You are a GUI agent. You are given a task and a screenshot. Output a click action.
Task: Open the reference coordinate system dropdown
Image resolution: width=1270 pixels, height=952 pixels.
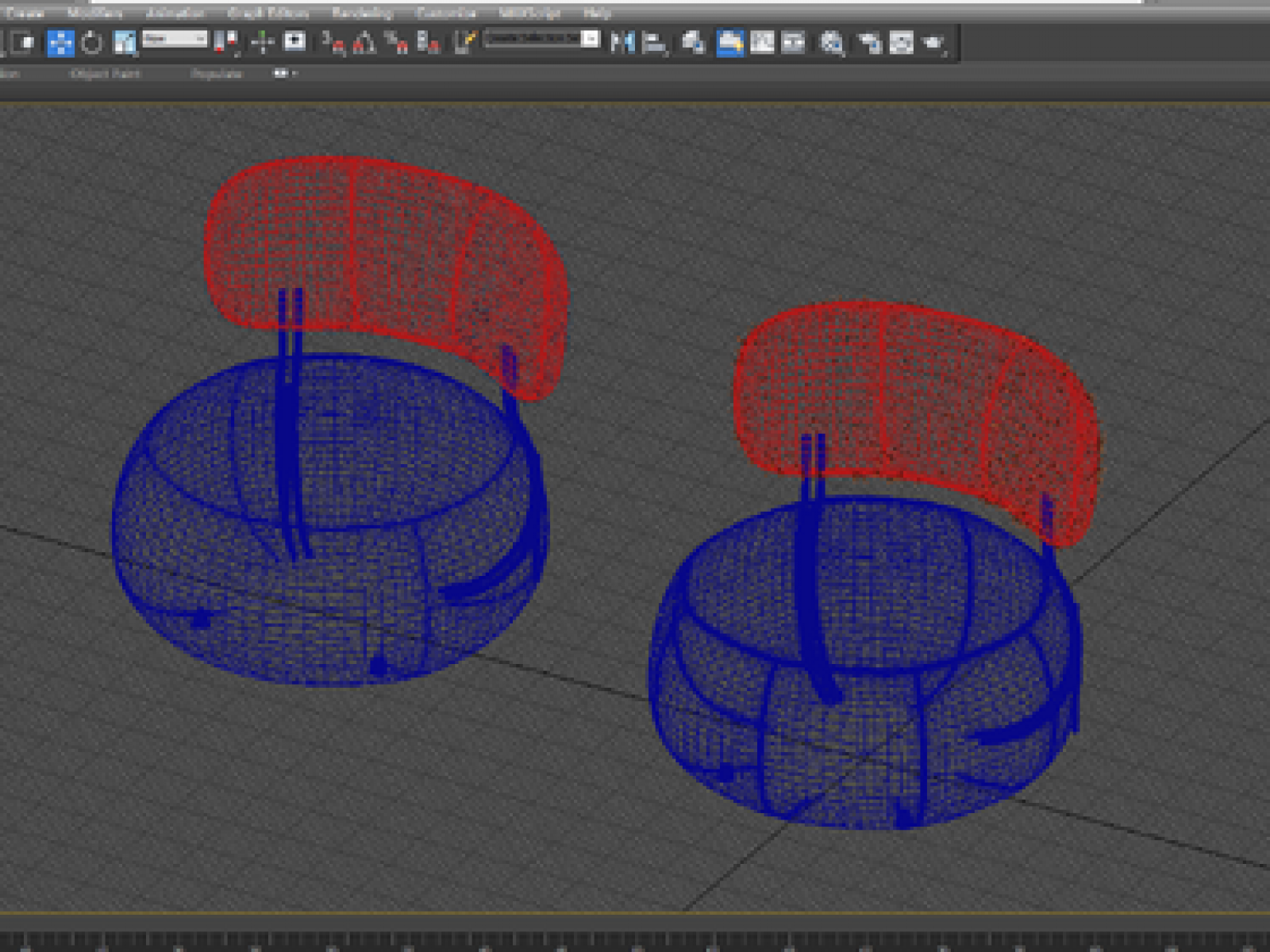click(175, 39)
